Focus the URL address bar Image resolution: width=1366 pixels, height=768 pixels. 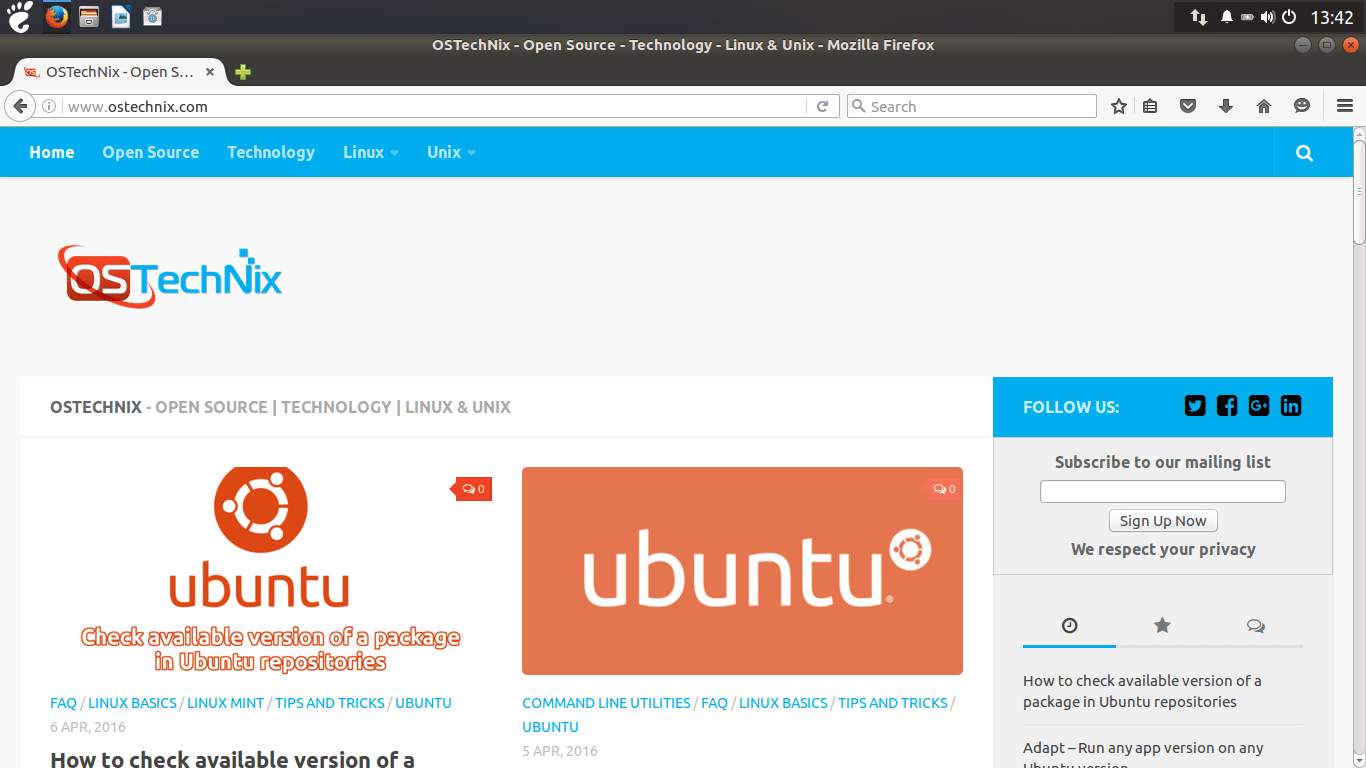[x=436, y=106]
